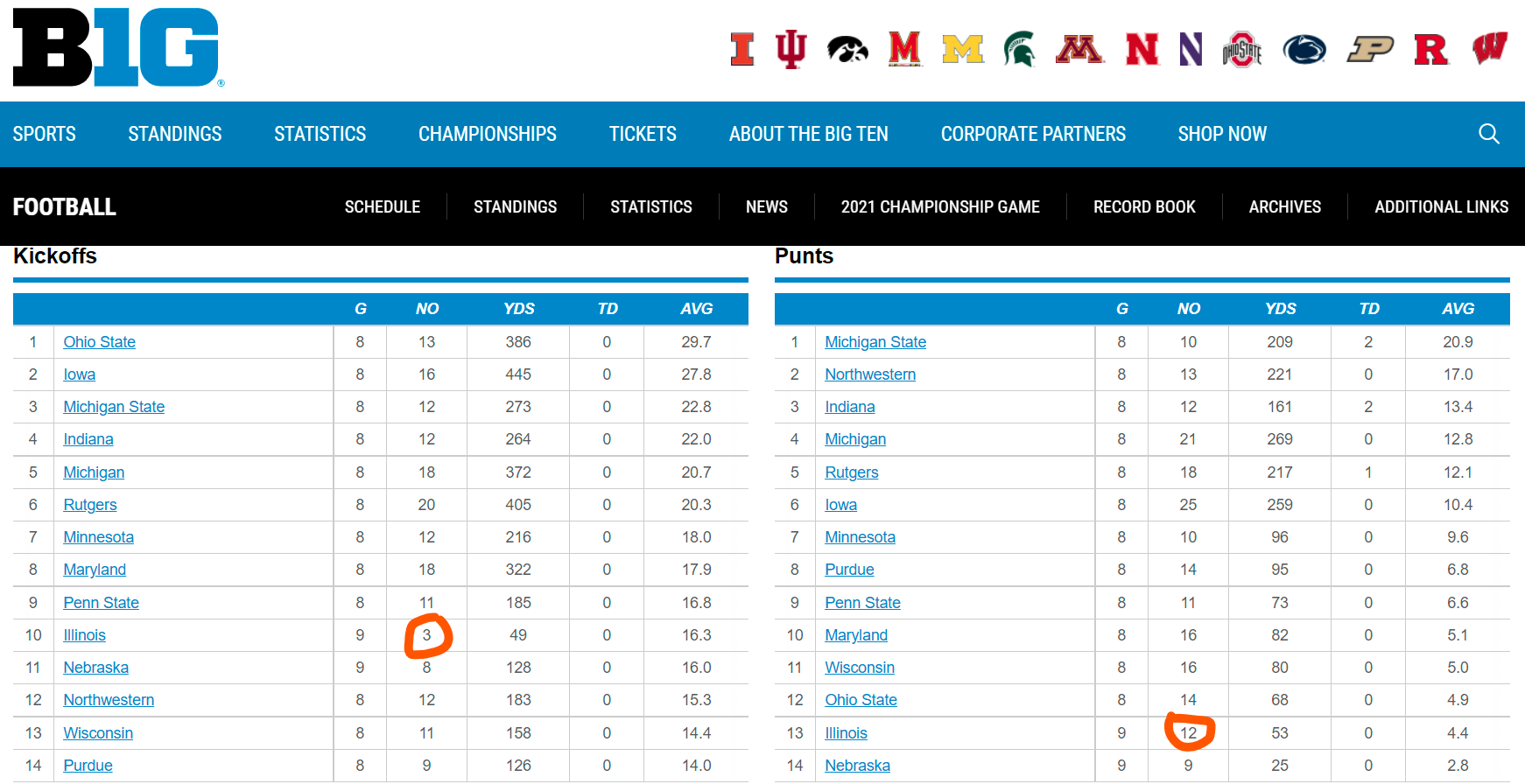Open the Ohio State logo

tap(1241, 50)
